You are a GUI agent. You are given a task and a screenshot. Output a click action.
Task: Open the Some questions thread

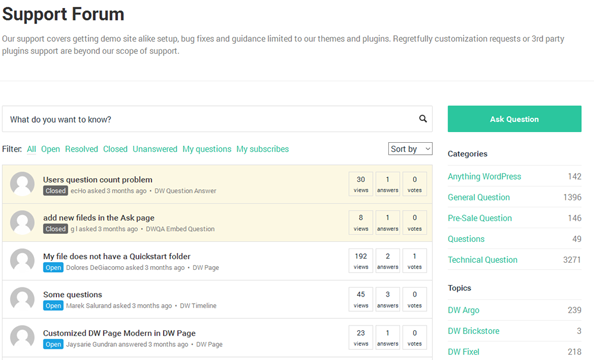(73, 294)
